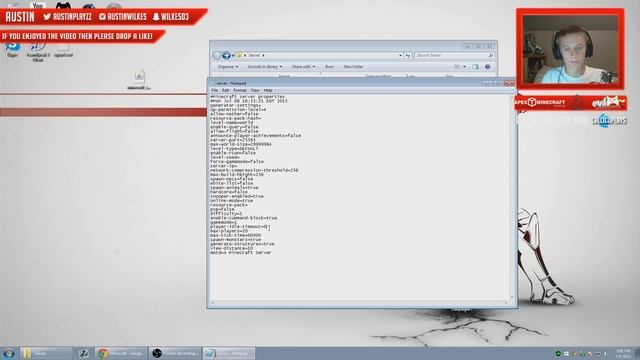
Task: Toggle the preview pane icon in Explorer
Action: point(475,67)
